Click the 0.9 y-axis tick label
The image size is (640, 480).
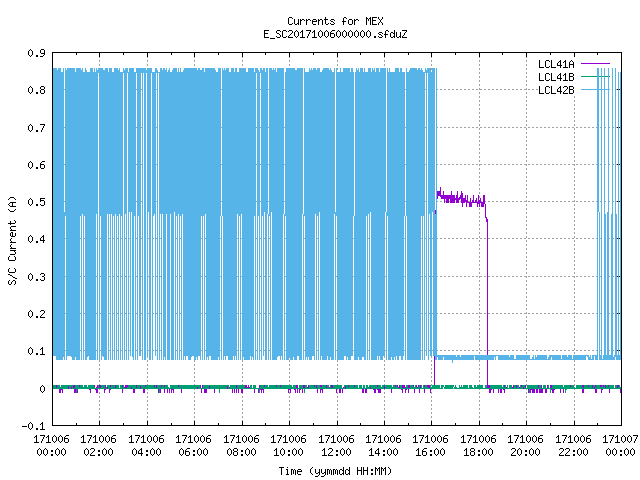pos(36,53)
